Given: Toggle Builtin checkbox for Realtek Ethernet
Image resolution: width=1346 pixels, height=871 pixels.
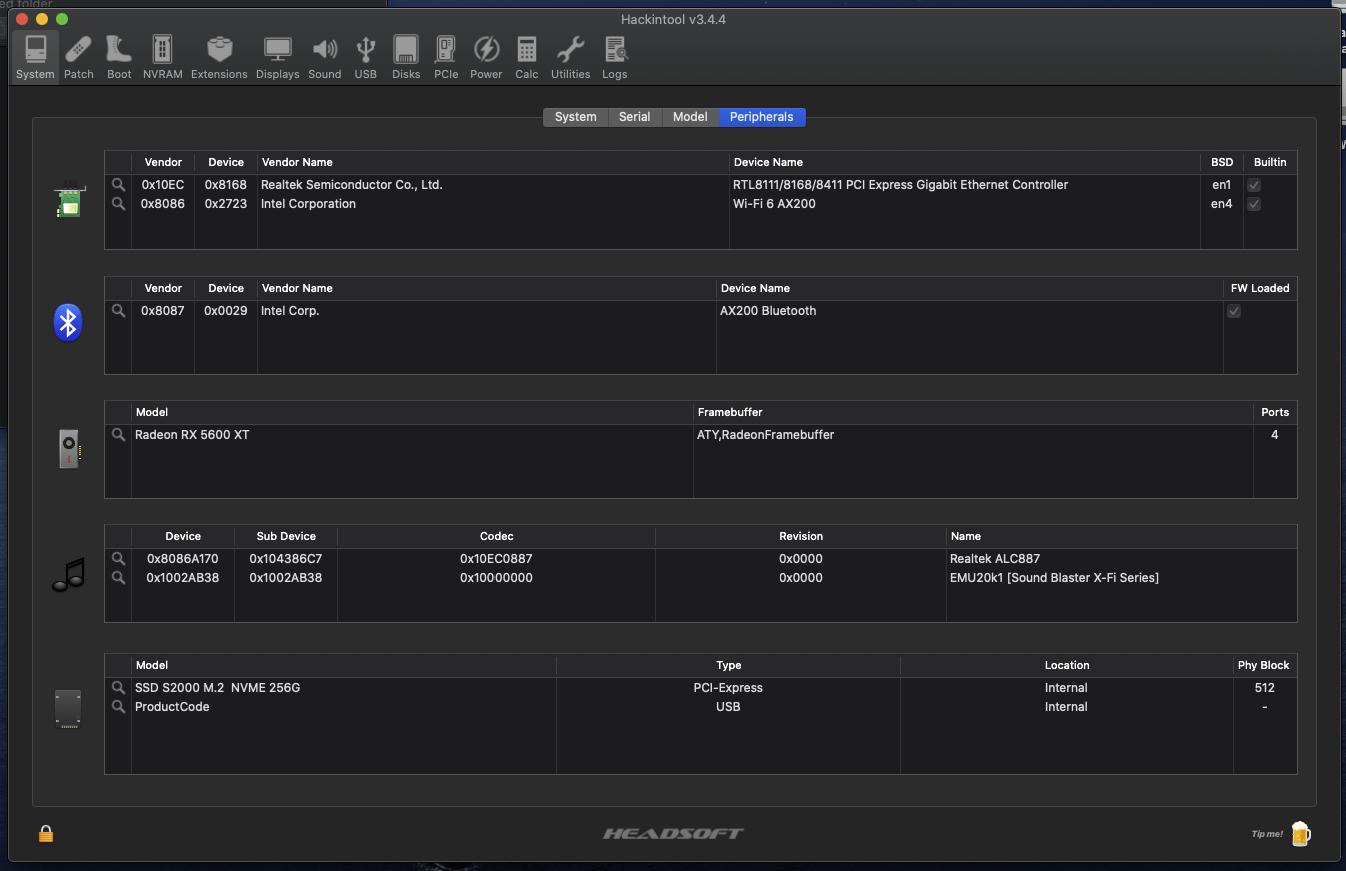Looking at the screenshot, I should (1253, 185).
